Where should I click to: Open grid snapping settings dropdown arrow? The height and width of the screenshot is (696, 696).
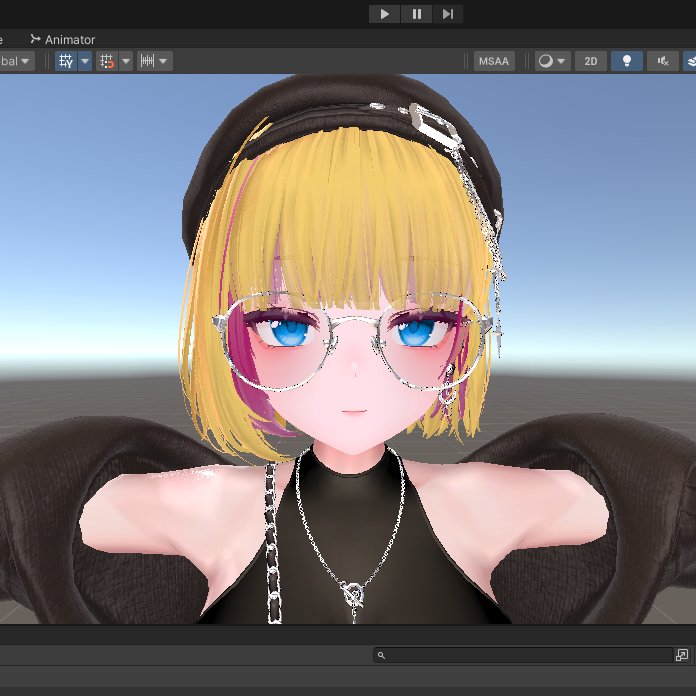(x=126, y=61)
